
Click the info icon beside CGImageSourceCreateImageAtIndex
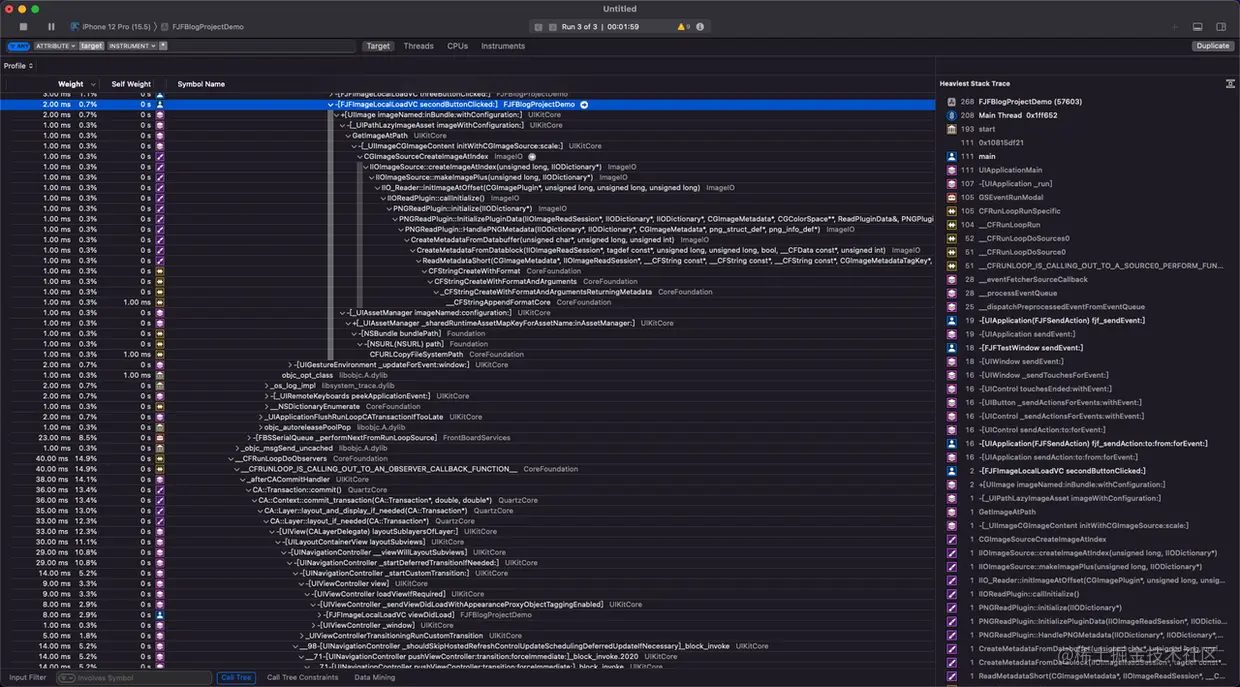click(532, 156)
